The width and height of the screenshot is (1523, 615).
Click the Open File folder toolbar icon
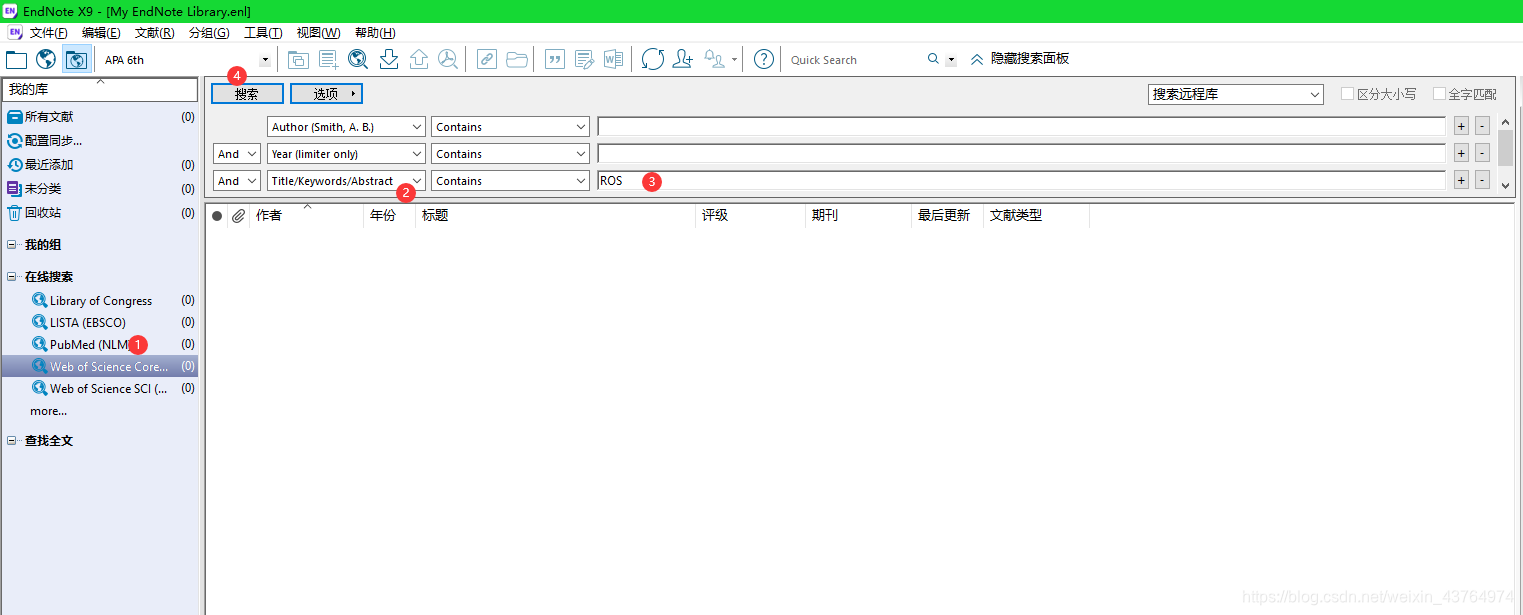[517, 60]
